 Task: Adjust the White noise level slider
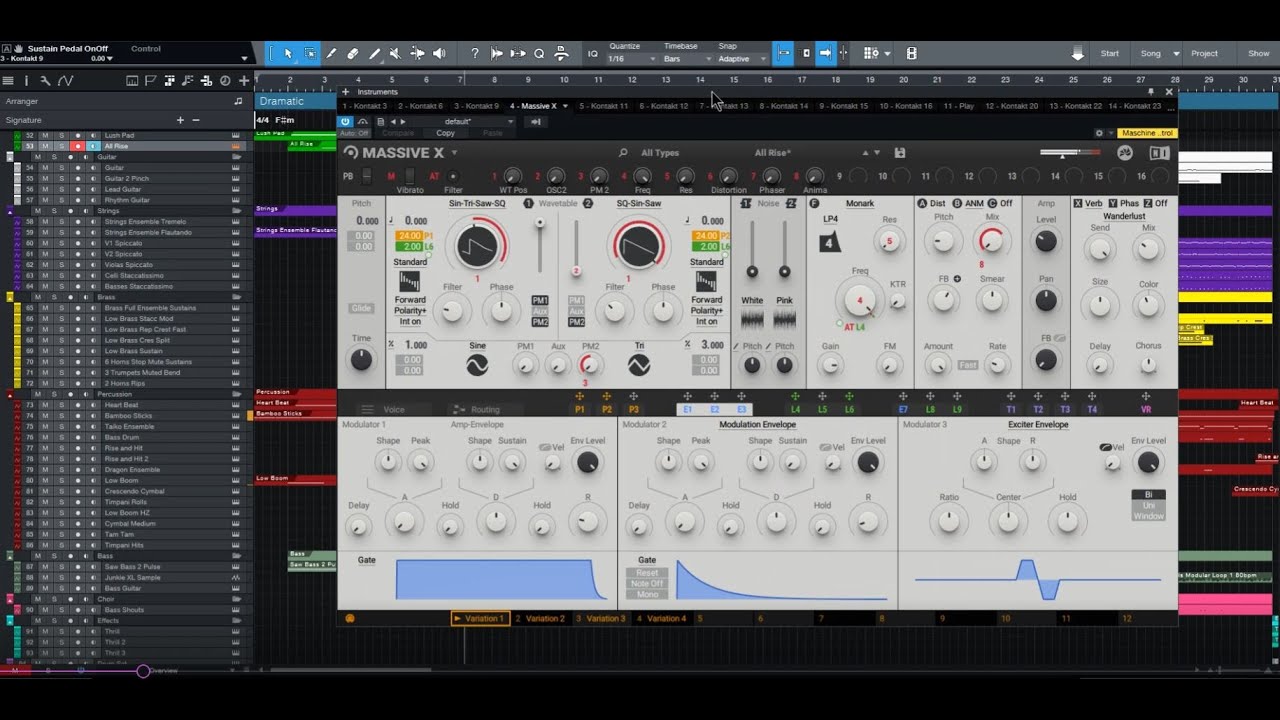click(x=752, y=271)
